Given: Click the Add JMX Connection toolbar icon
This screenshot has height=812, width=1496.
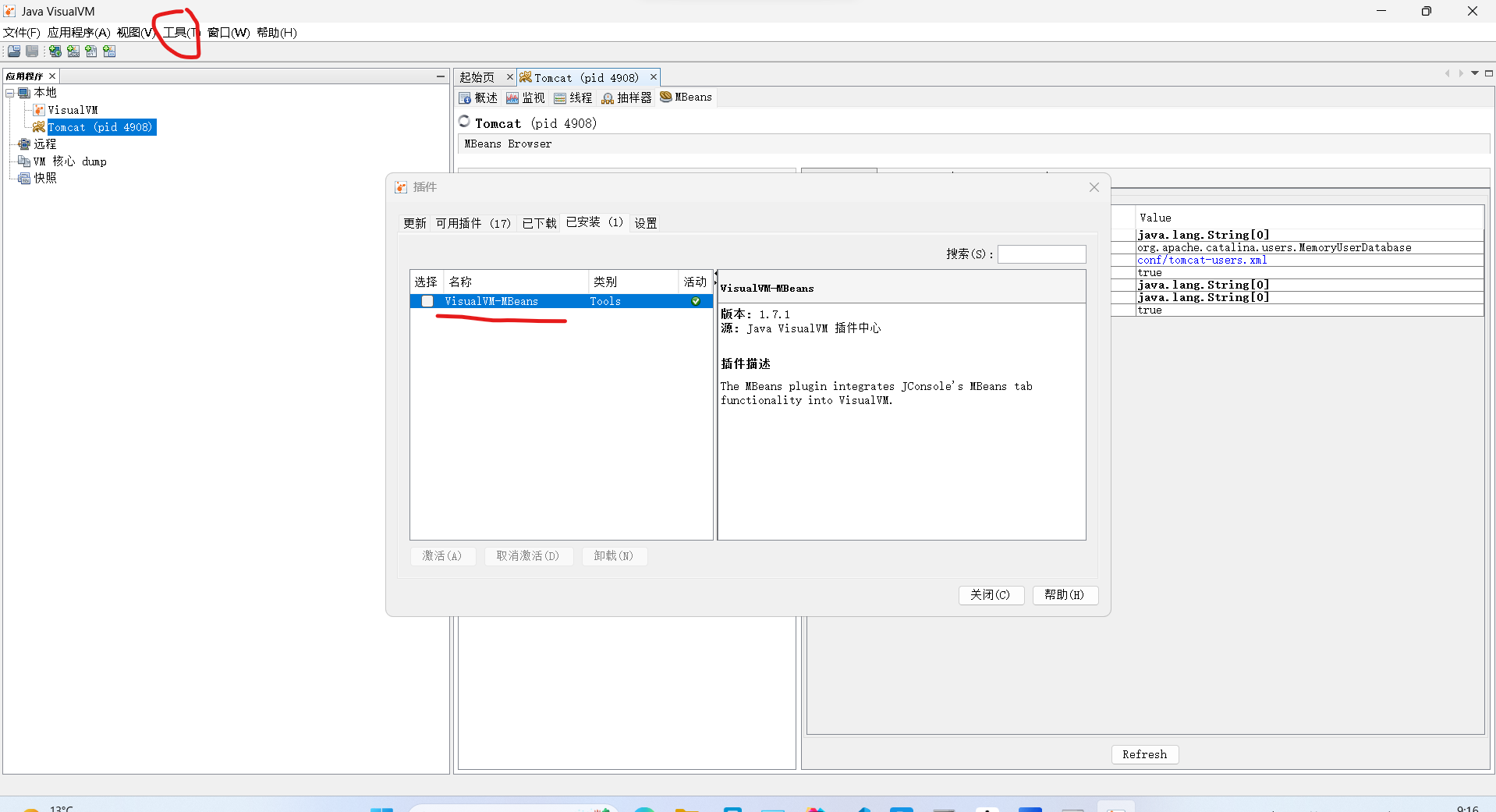Looking at the screenshot, I should (73, 51).
